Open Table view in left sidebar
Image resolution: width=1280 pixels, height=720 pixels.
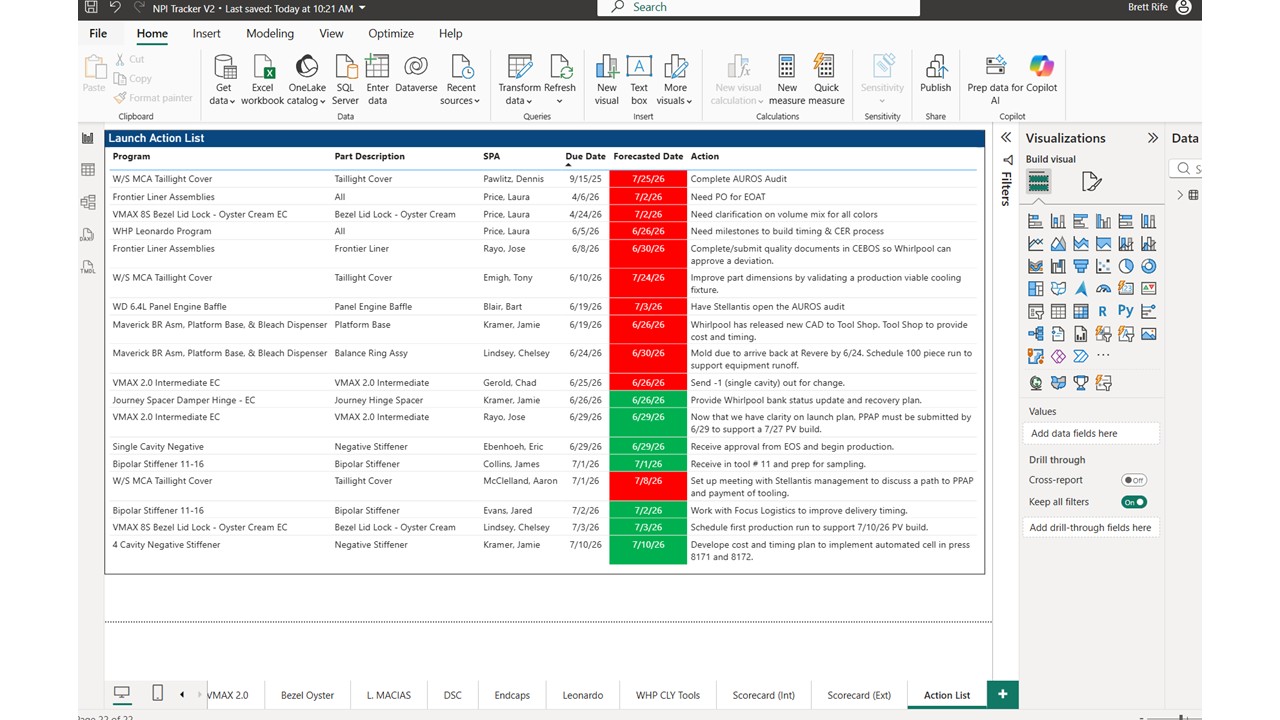pos(88,170)
